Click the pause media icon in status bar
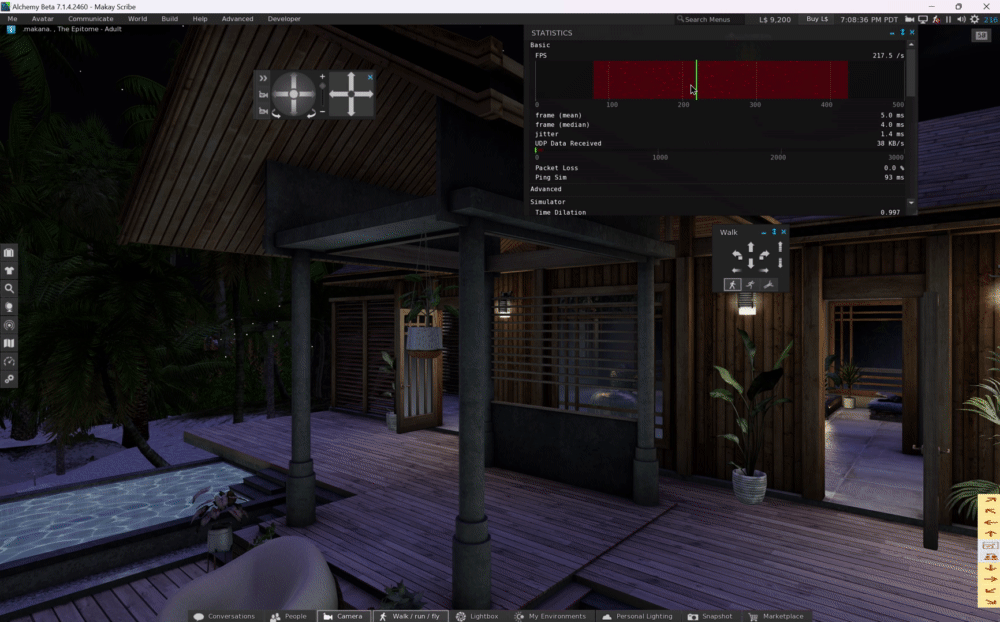Image resolution: width=1000 pixels, height=622 pixels. coord(948,19)
